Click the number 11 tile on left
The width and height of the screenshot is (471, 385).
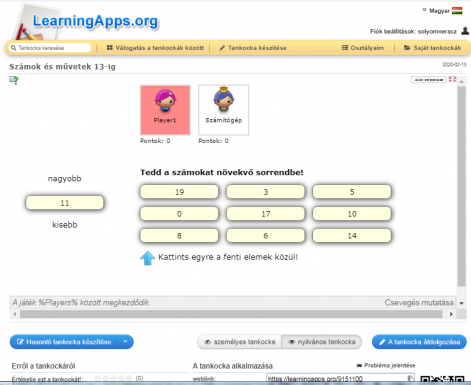coord(65,203)
